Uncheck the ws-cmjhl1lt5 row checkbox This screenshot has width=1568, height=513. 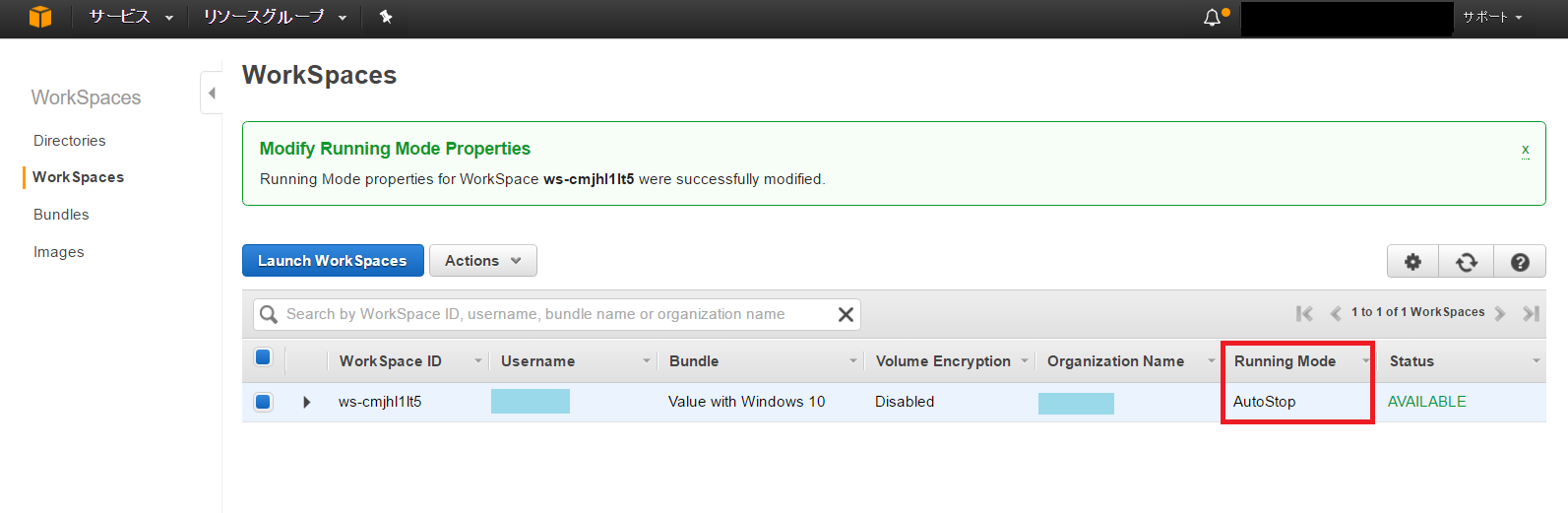[x=263, y=402]
